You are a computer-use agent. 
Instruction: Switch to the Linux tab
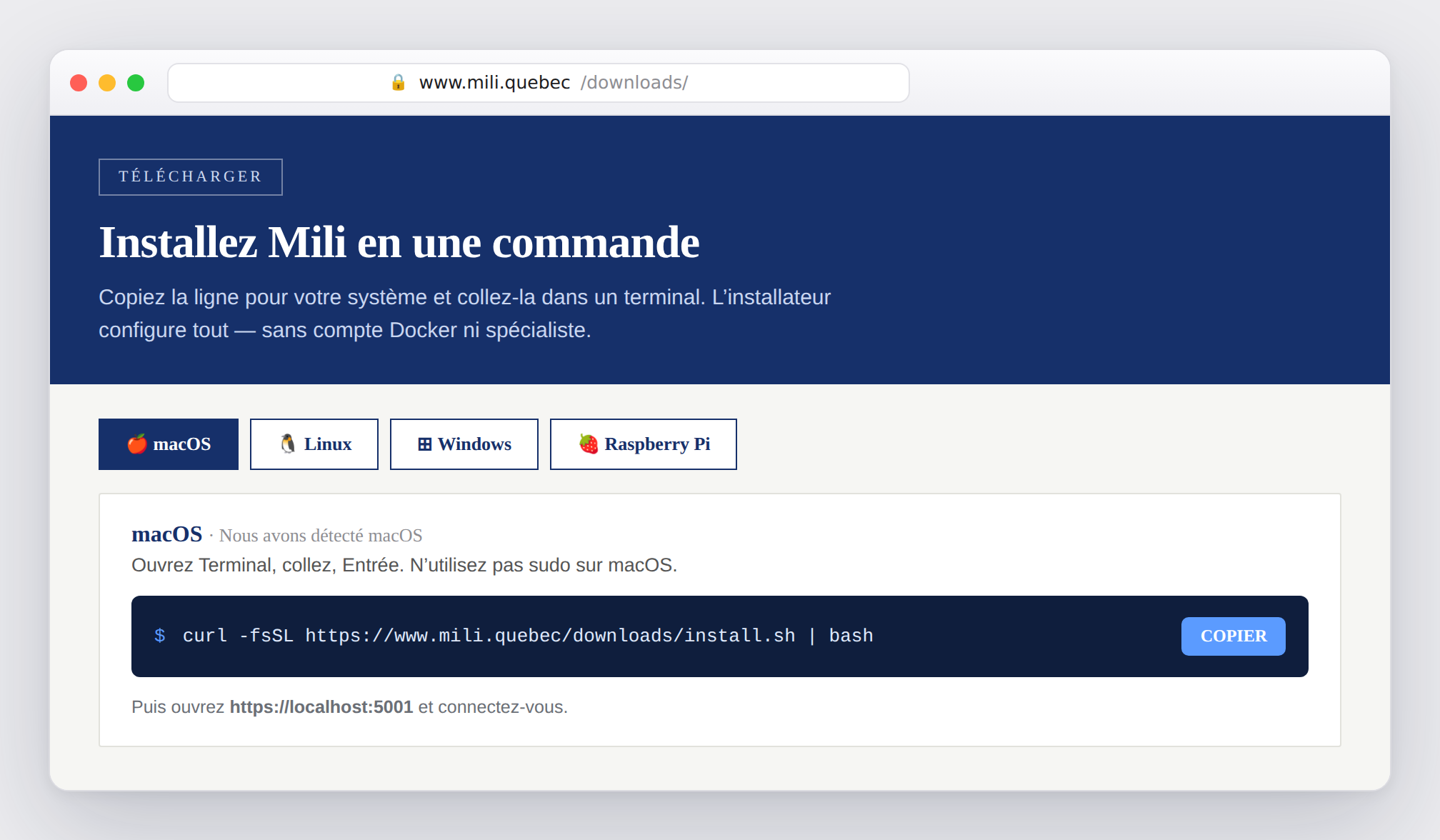click(x=314, y=444)
